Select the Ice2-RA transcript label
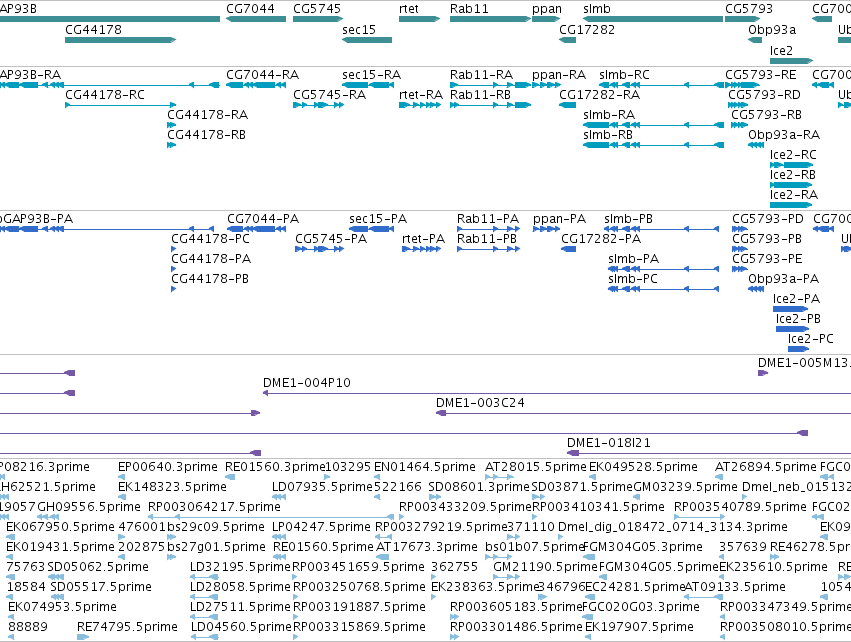 click(793, 195)
